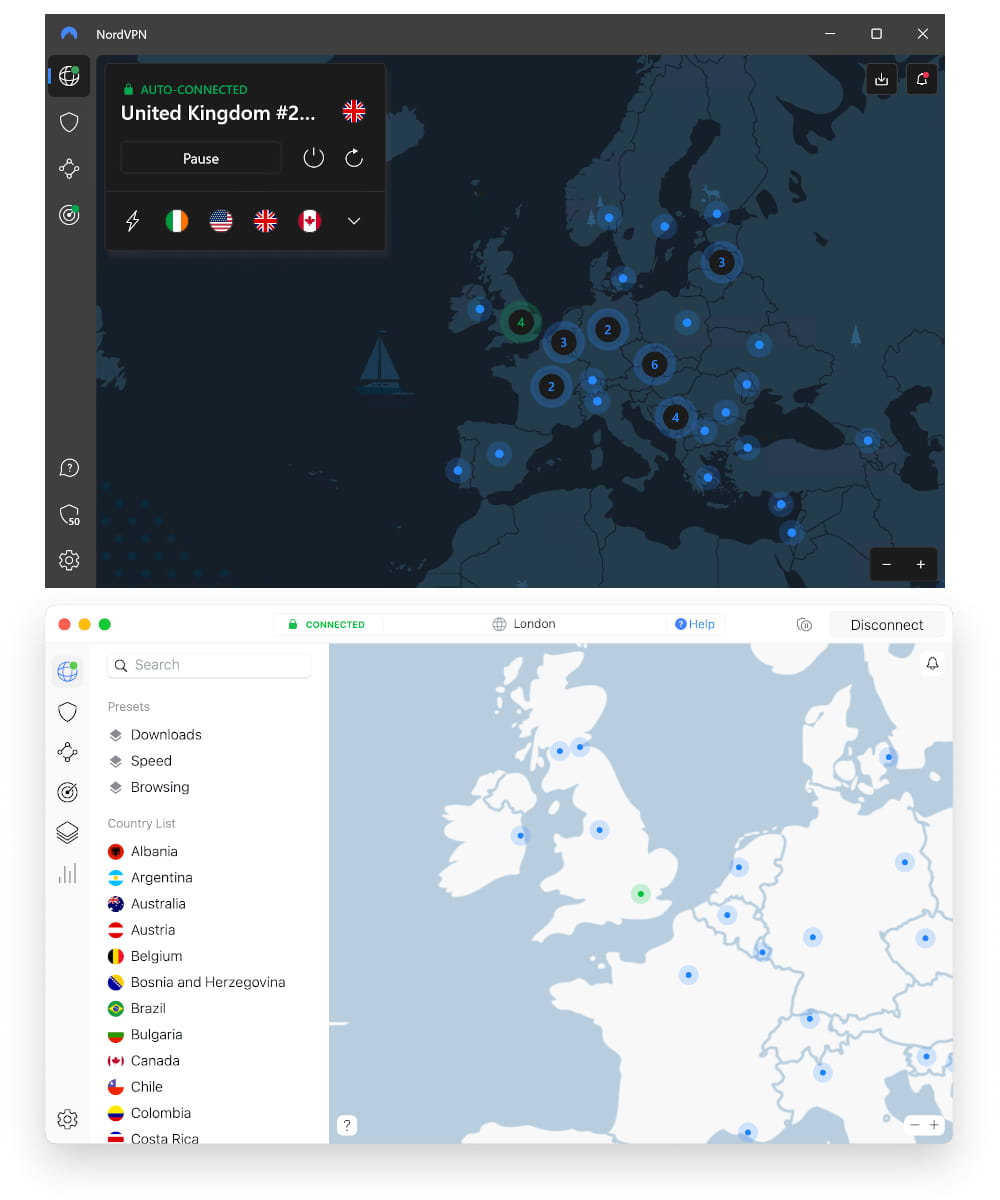Select Bosnia and Herzegovina in country list
Viewport: 1000px width, 1200px height.
(x=197, y=982)
